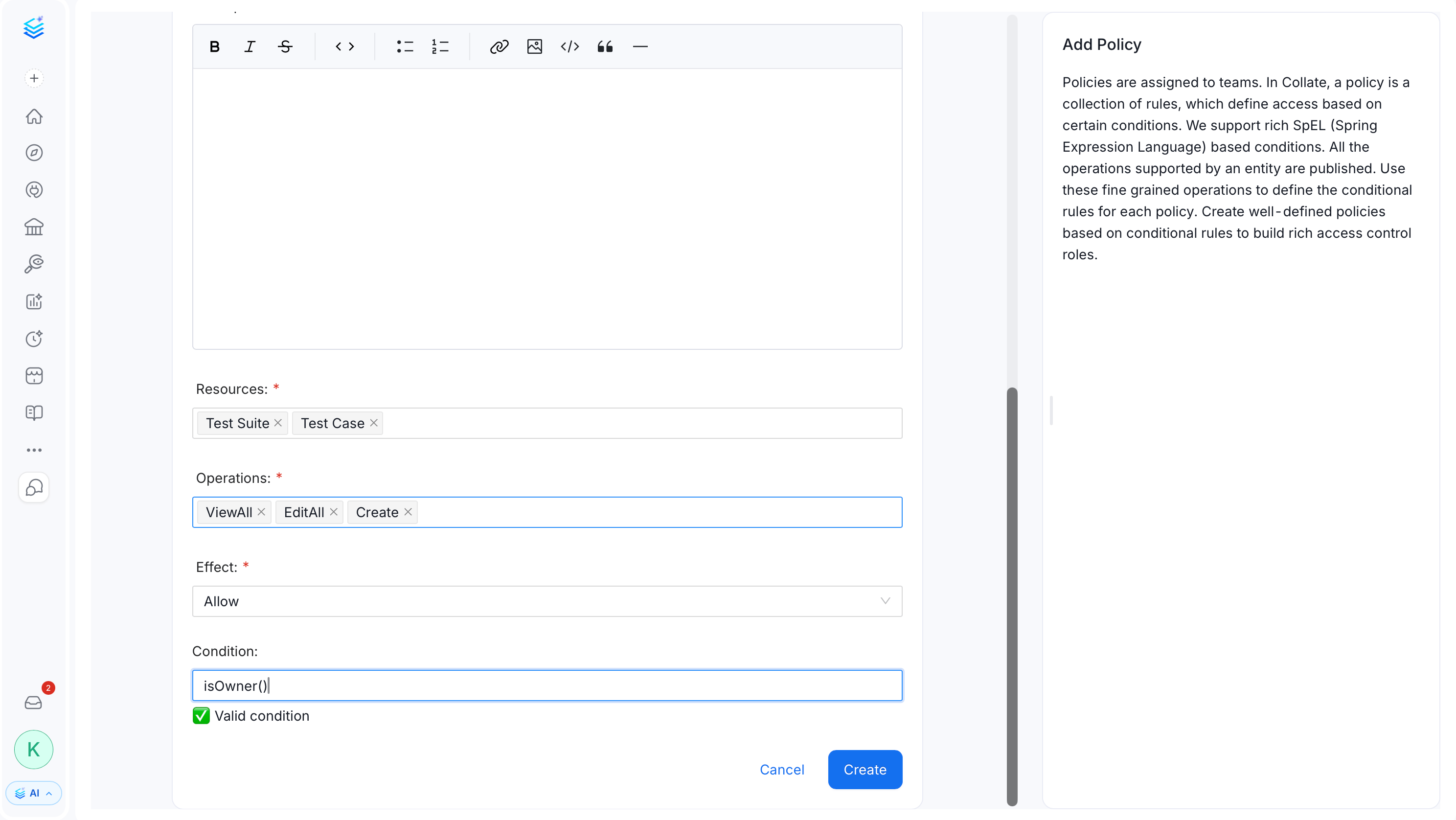Image resolution: width=1456 pixels, height=820 pixels.
Task: Click the 'Valid condition' status text
Action: (x=262, y=717)
